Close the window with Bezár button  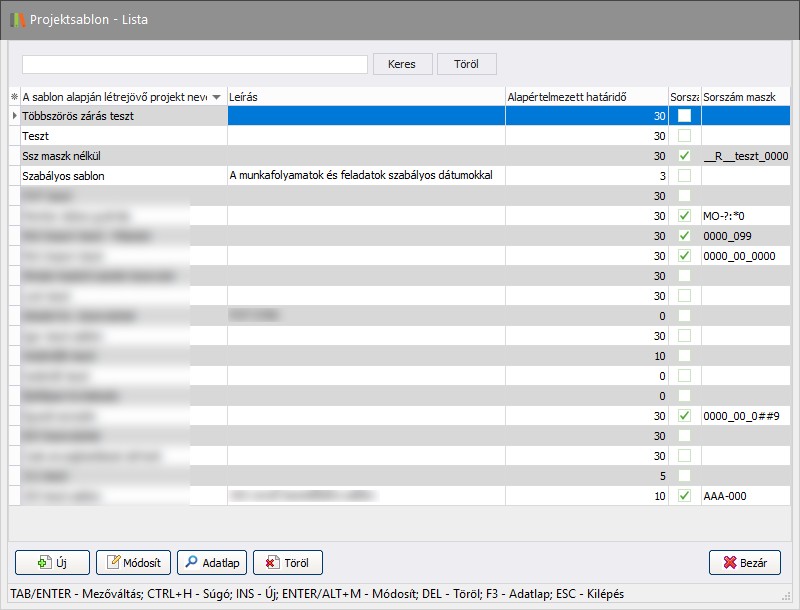pyautogui.click(x=744, y=562)
